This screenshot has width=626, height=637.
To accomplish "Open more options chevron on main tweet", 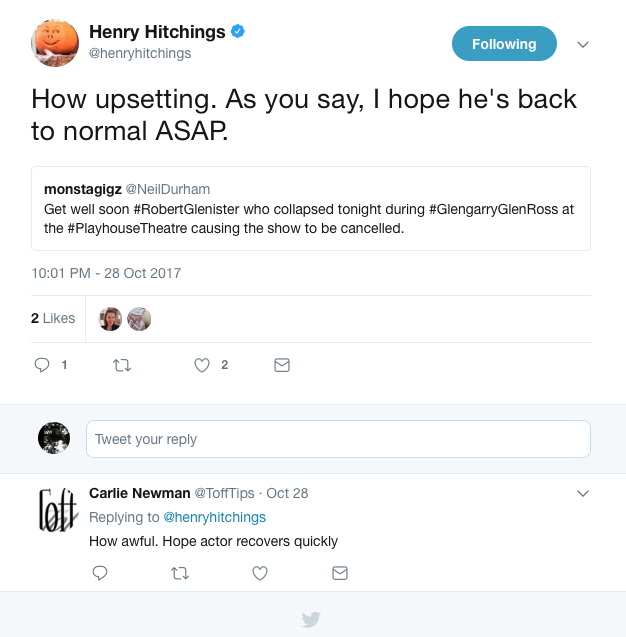I will pyautogui.click(x=584, y=44).
